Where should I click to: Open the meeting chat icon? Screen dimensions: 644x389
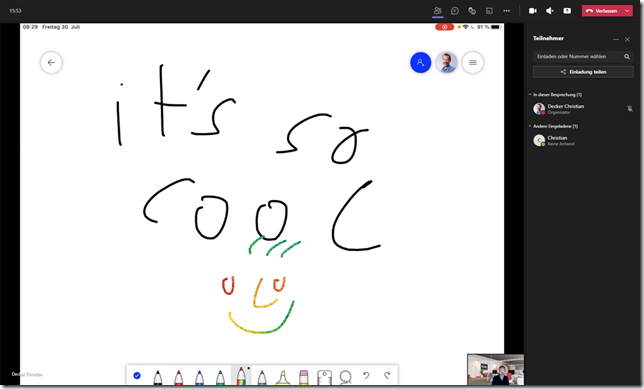[x=455, y=11]
